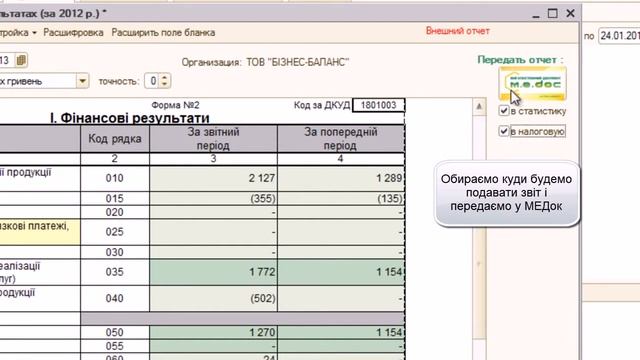The width and height of the screenshot is (640, 360).
Task: Open the Настройка dropdown menu
Action: tap(18, 33)
